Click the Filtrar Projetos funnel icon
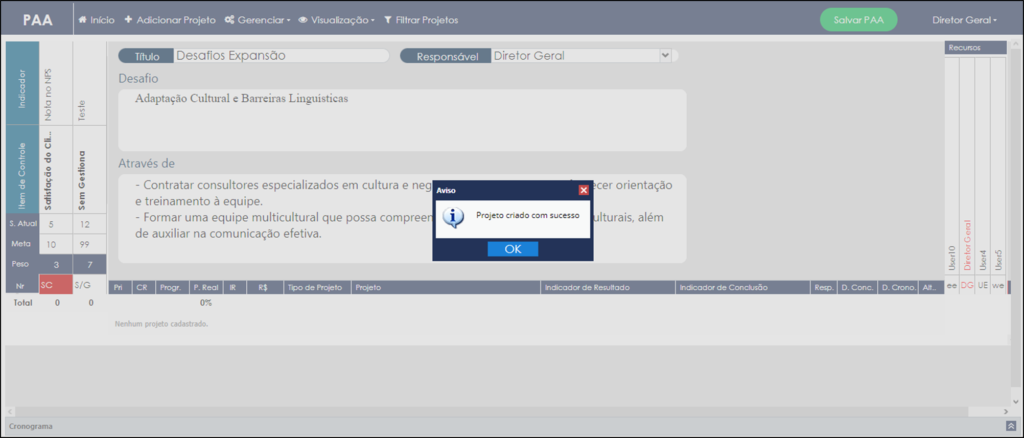 click(388, 20)
